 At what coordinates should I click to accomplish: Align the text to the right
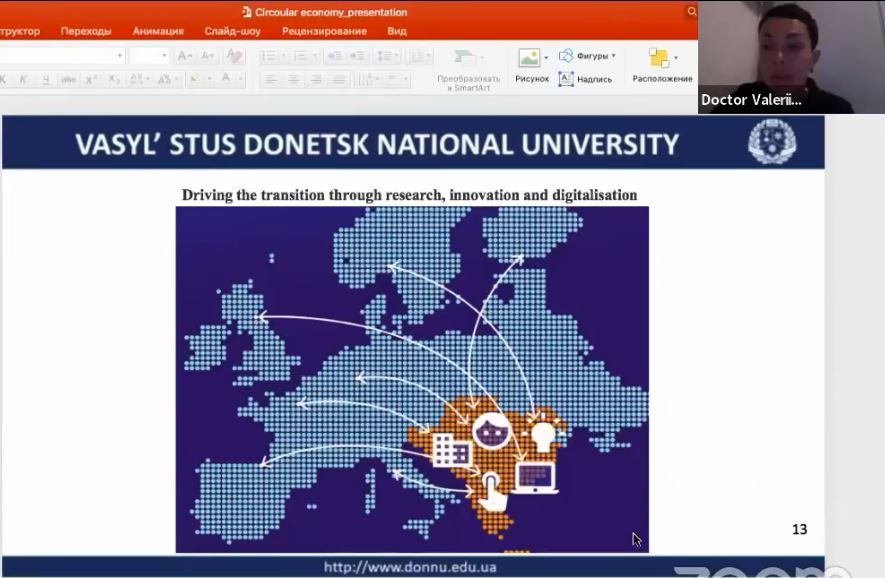(316, 79)
